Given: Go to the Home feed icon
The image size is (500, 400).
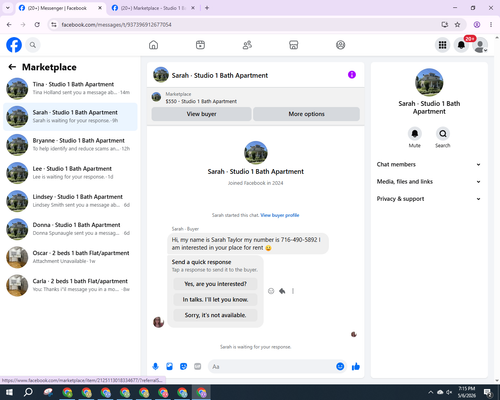Looking at the screenshot, I should click(153, 45).
